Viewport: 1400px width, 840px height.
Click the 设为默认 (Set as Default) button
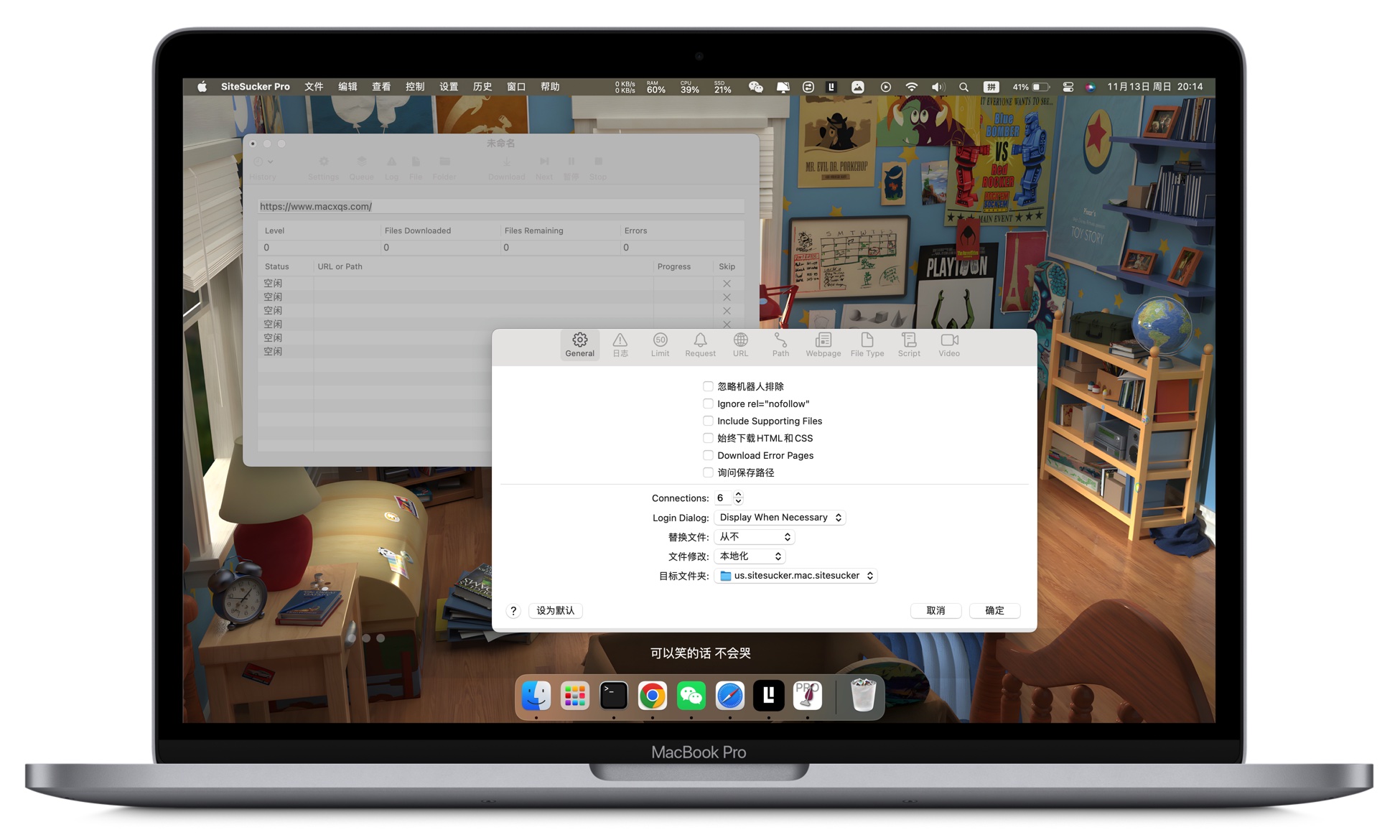[555, 610]
